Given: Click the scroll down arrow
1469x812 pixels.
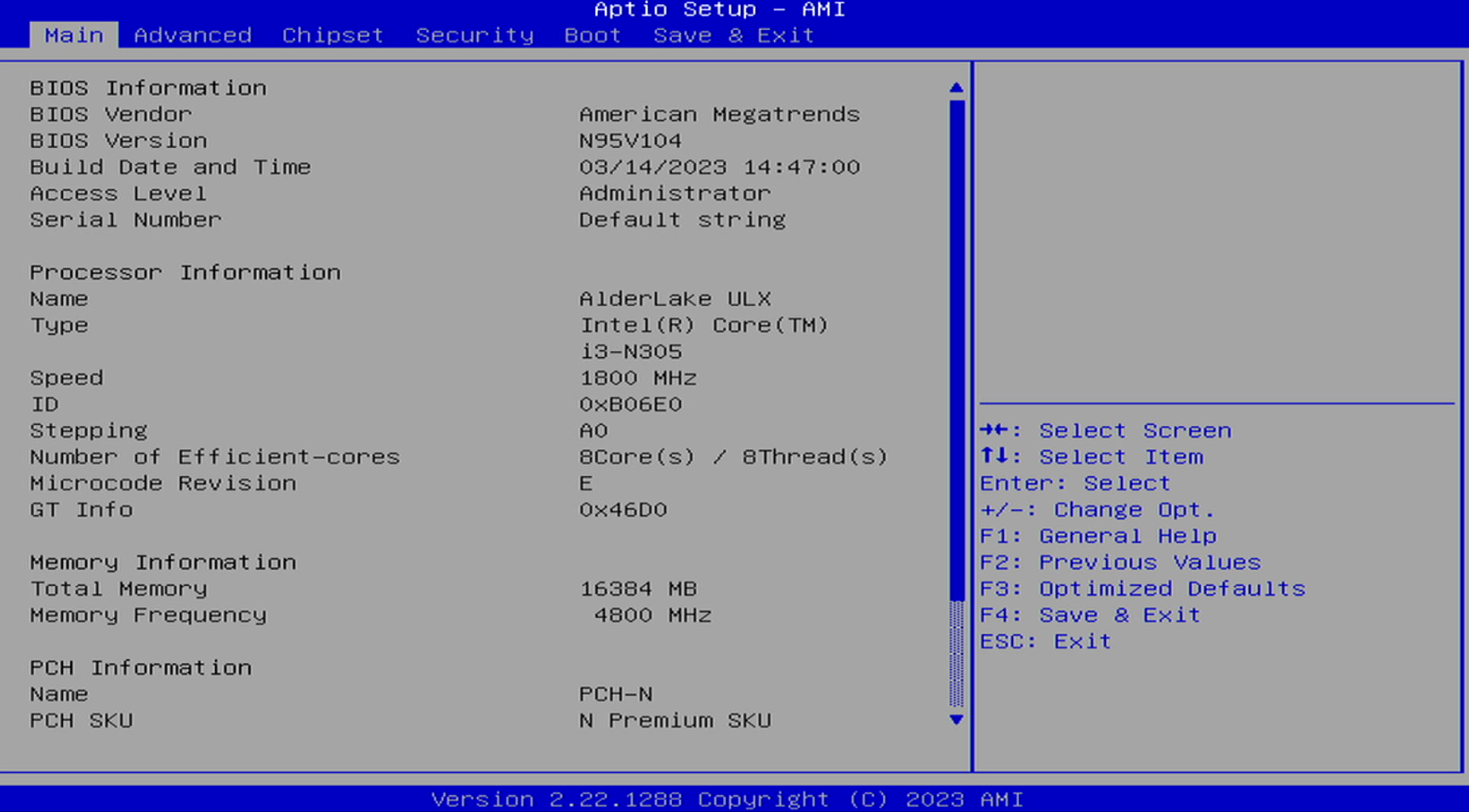Looking at the screenshot, I should click(x=956, y=719).
